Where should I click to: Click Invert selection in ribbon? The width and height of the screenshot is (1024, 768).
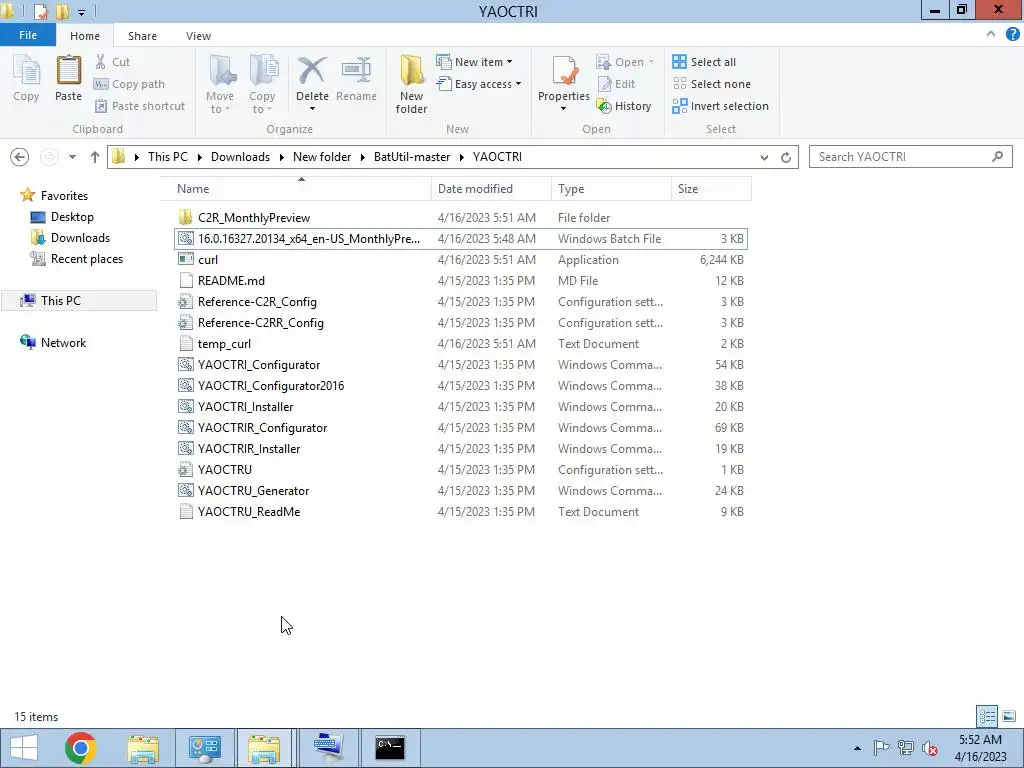coord(720,106)
